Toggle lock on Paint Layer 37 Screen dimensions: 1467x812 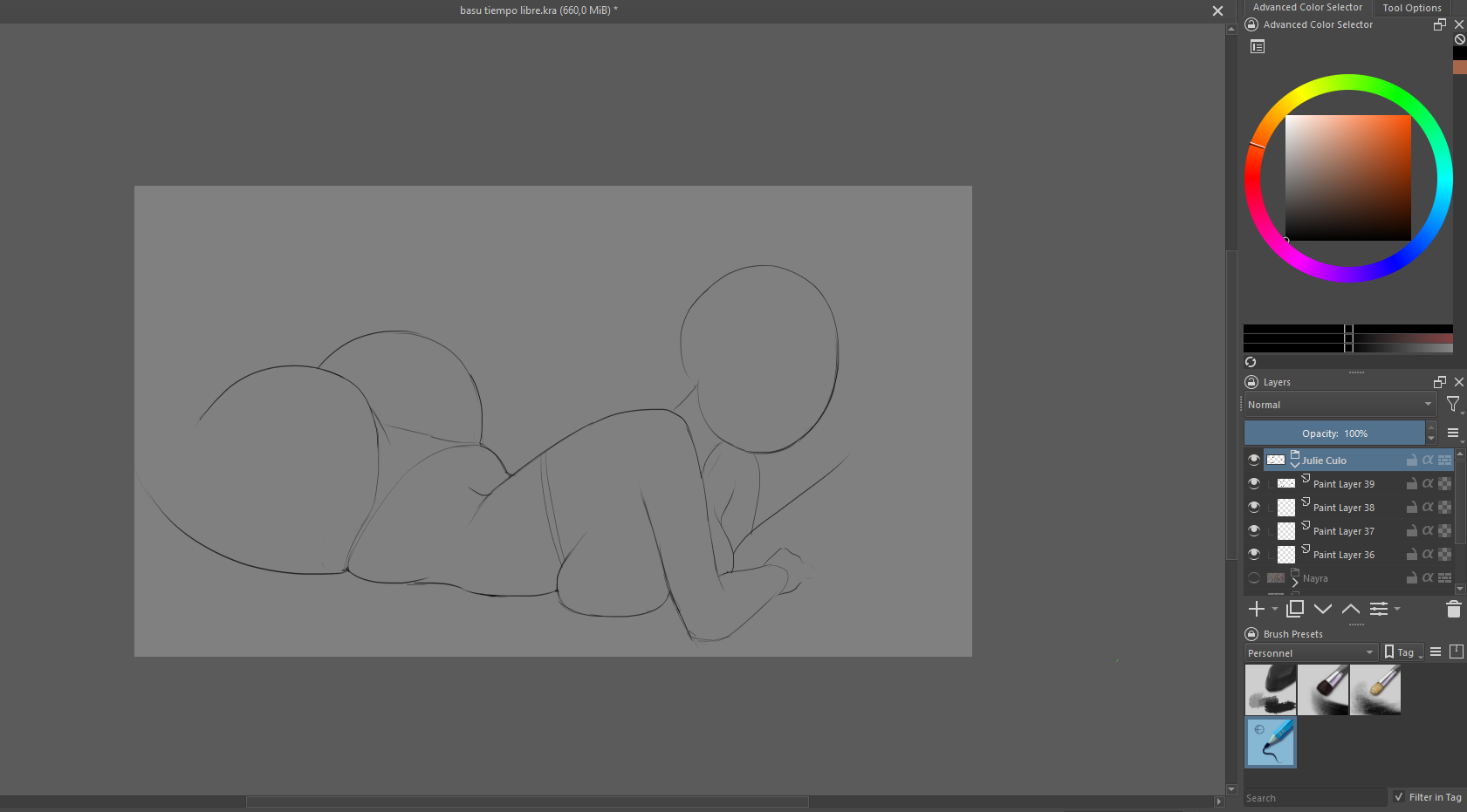click(1411, 530)
